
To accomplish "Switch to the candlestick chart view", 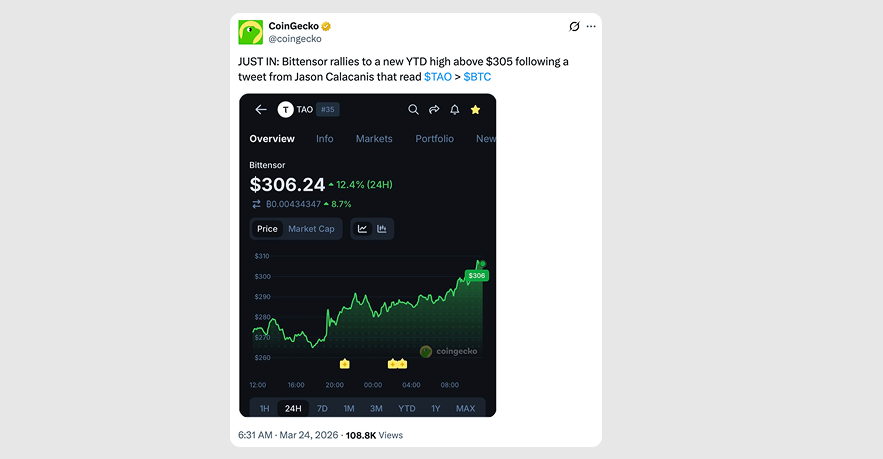I will (382, 229).
